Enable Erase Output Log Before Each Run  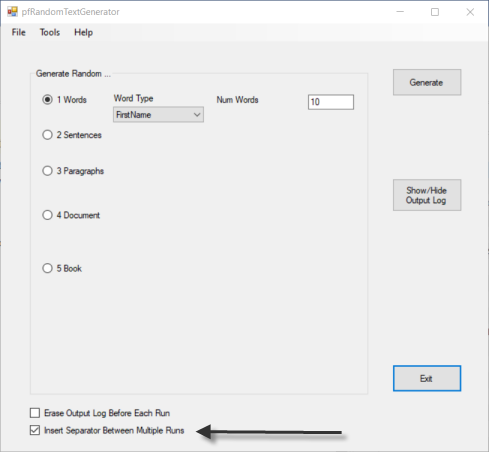coord(35,413)
